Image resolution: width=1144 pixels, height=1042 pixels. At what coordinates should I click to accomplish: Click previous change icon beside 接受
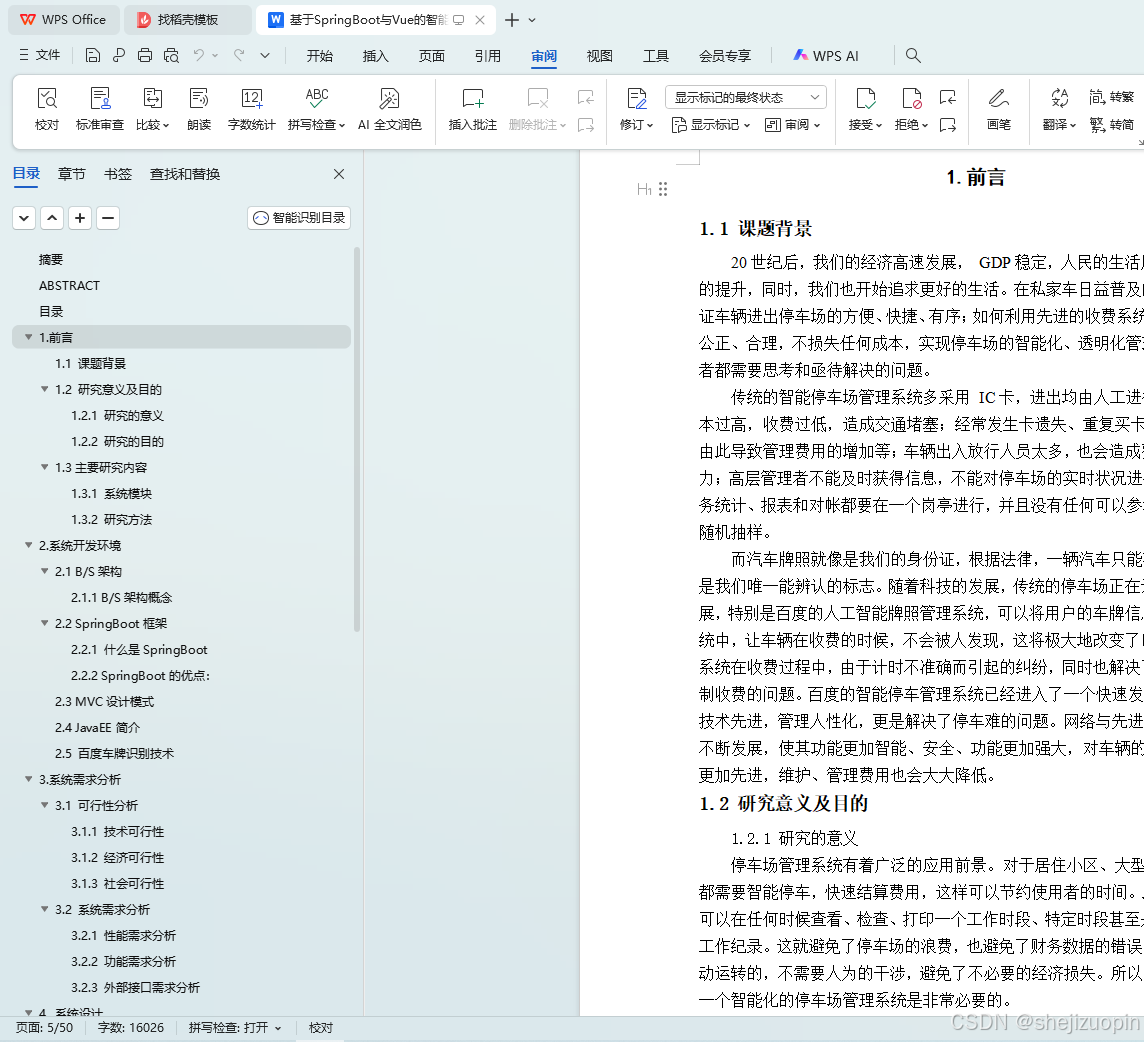[x=948, y=97]
